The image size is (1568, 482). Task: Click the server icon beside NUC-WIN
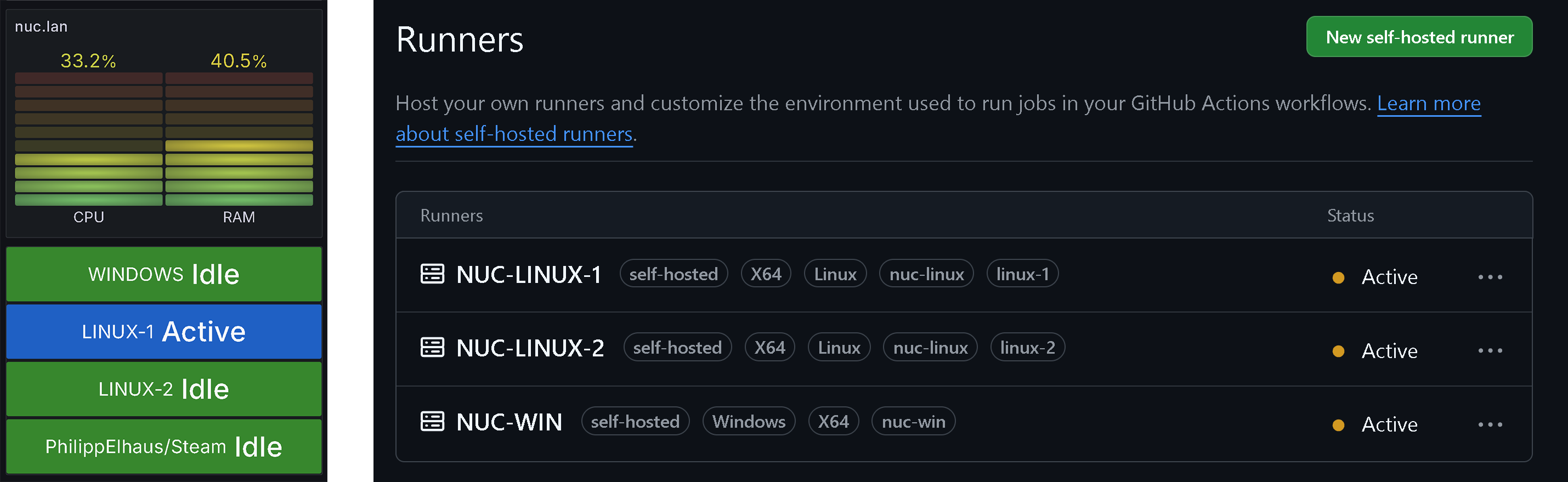click(x=433, y=421)
